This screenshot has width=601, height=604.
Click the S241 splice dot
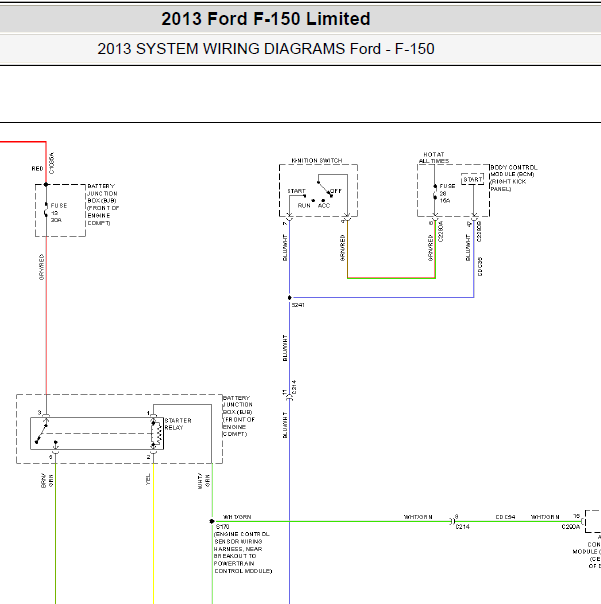click(x=290, y=297)
